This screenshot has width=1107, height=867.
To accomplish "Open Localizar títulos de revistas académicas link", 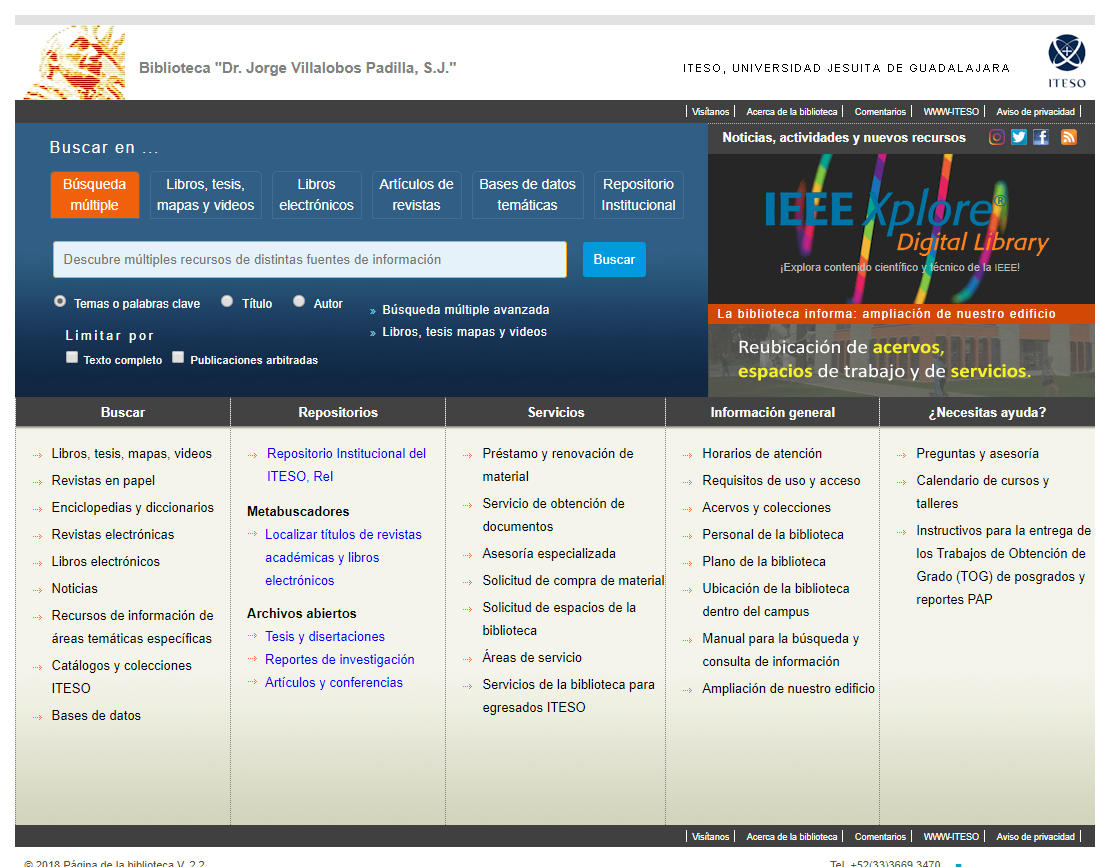I will pos(343,557).
